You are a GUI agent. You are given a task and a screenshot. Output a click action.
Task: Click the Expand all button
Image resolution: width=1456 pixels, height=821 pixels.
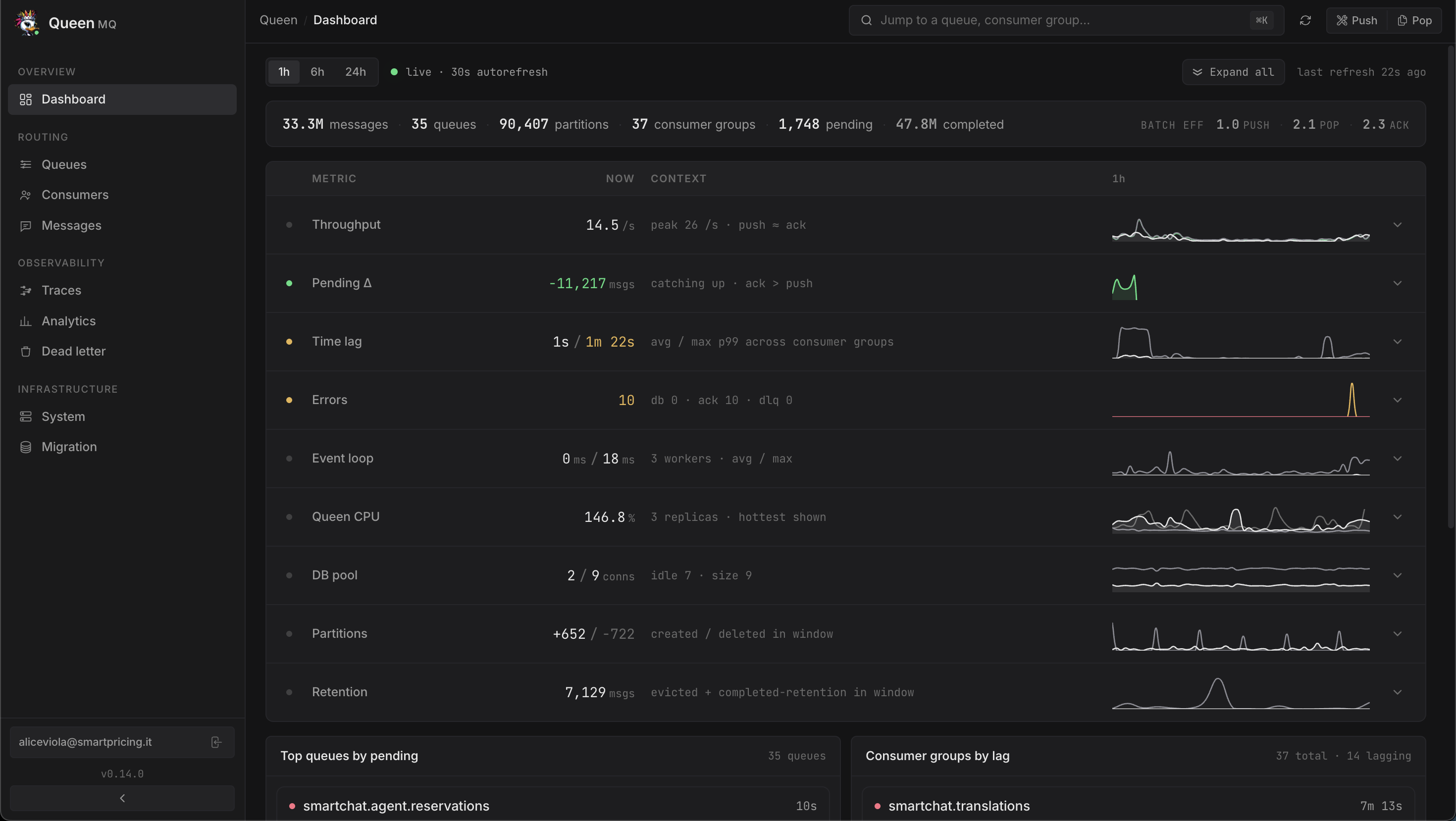pos(1233,72)
